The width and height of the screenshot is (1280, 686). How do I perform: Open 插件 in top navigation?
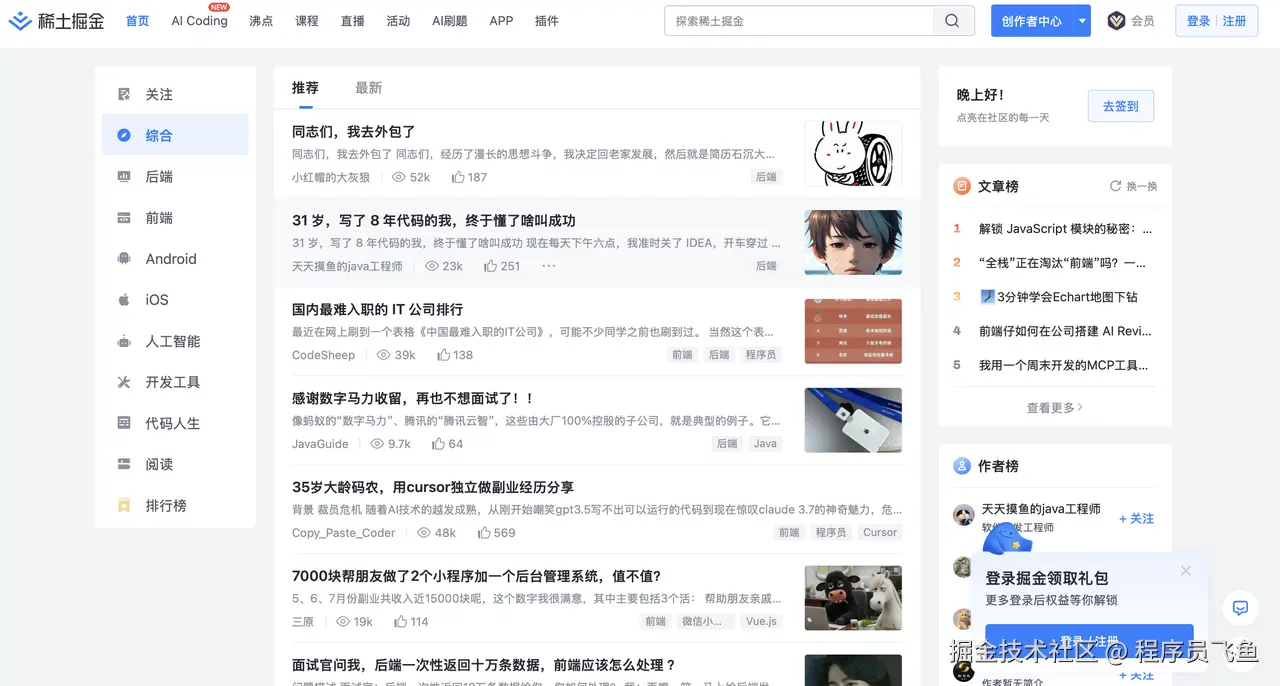click(547, 21)
